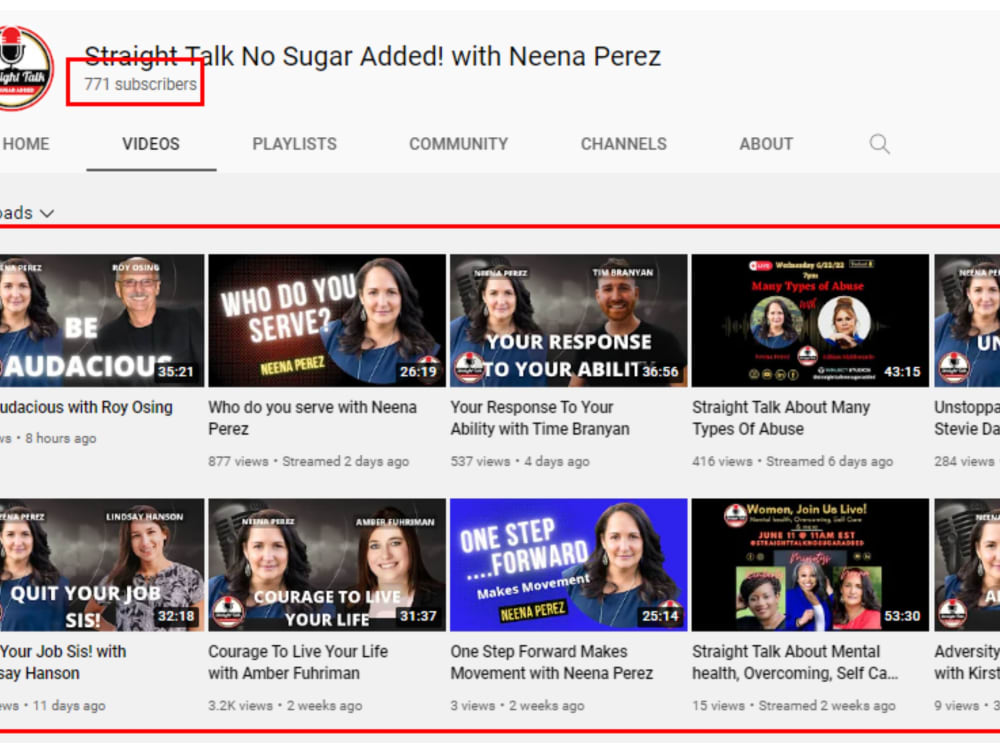Open the Be Audacious Roy Osing thumbnail
1000x750 pixels.
tap(102, 321)
